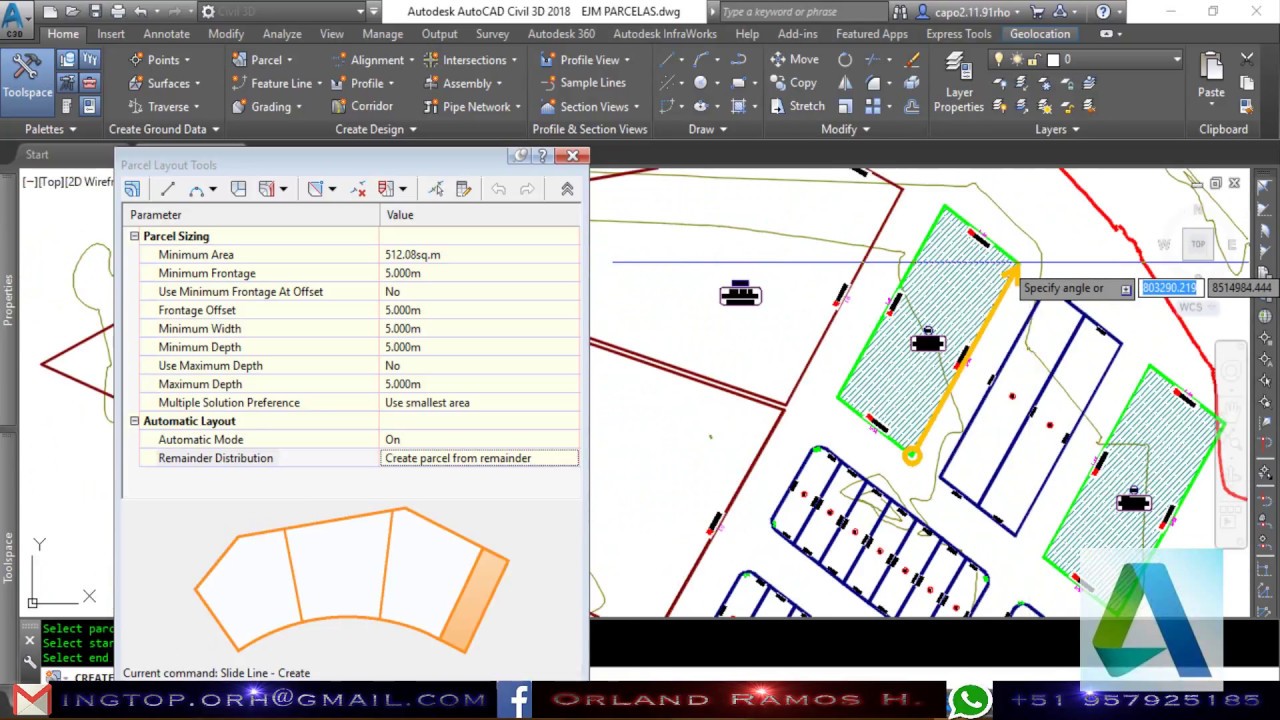
Task: Open the Survey ribbon tab
Action: (492, 34)
